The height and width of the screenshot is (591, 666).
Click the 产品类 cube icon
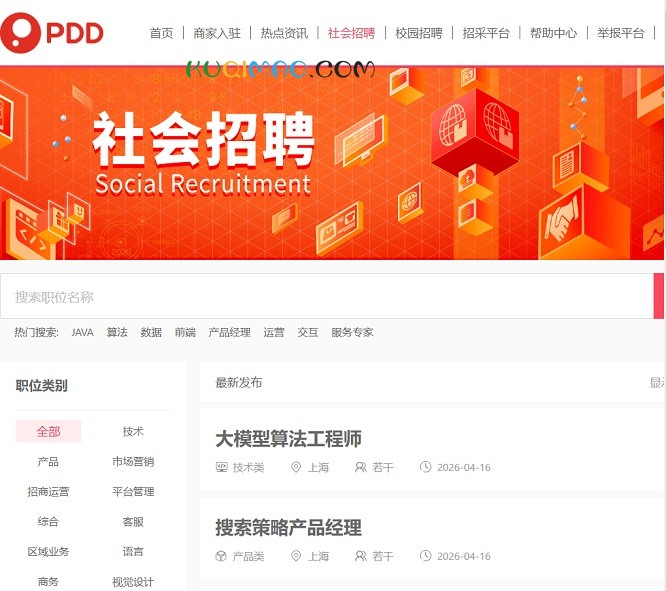pos(221,556)
